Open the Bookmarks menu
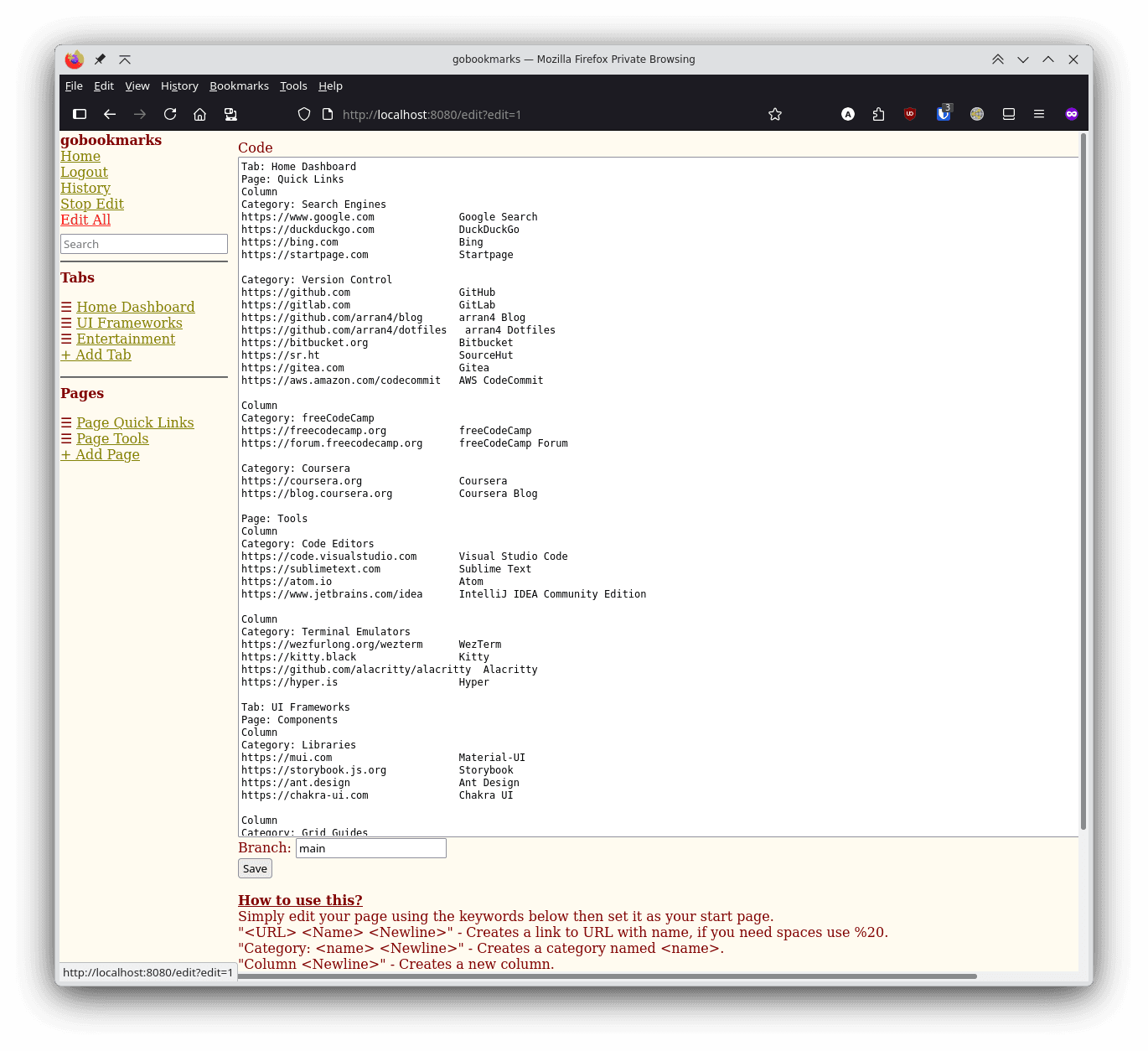This screenshot has width=1148, height=1051. coord(239,85)
